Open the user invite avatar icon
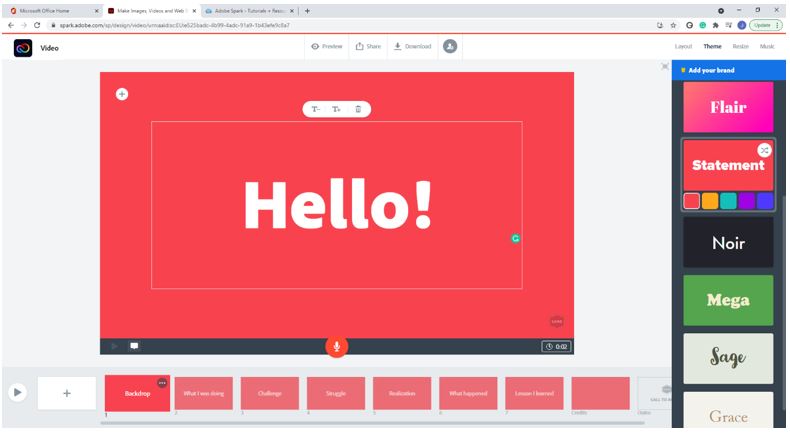The image size is (790, 434). tap(450, 46)
